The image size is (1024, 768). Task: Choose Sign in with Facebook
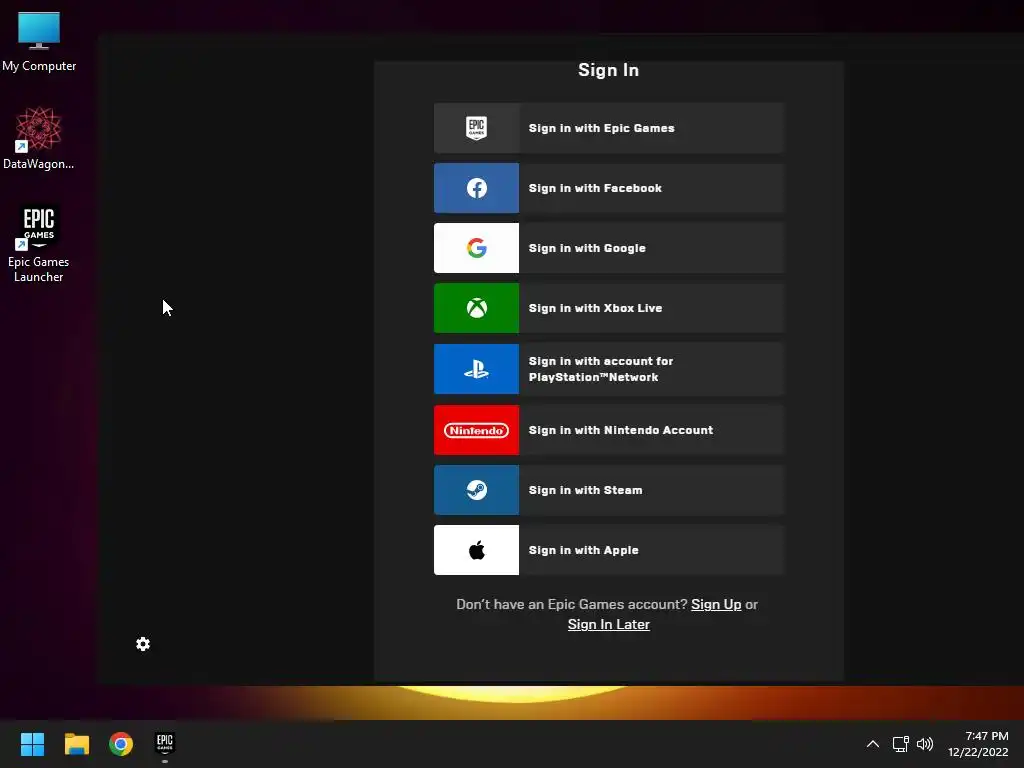pyautogui.click(x=609, y=188)
